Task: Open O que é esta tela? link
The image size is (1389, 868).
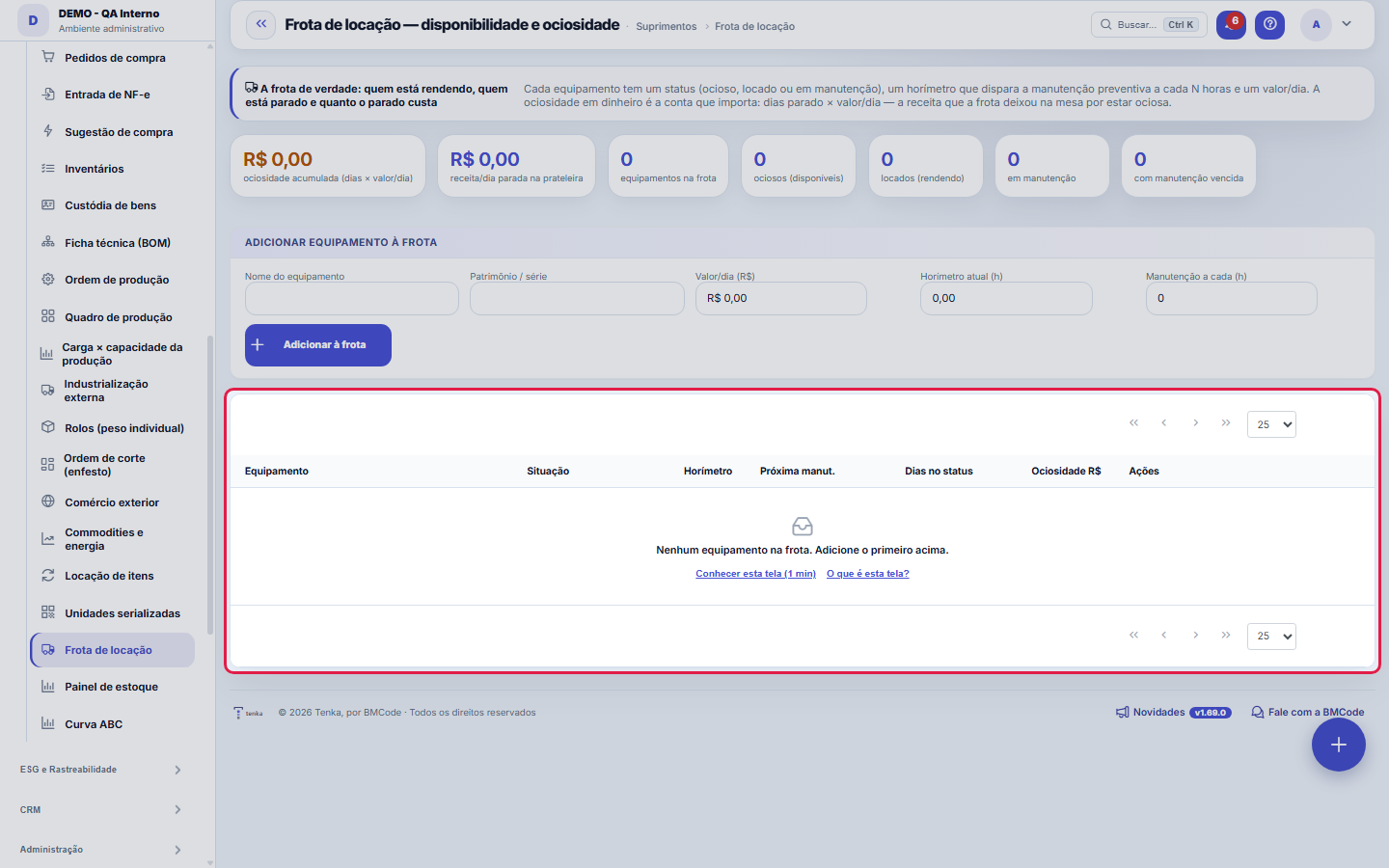Action: tap(868, 574)
